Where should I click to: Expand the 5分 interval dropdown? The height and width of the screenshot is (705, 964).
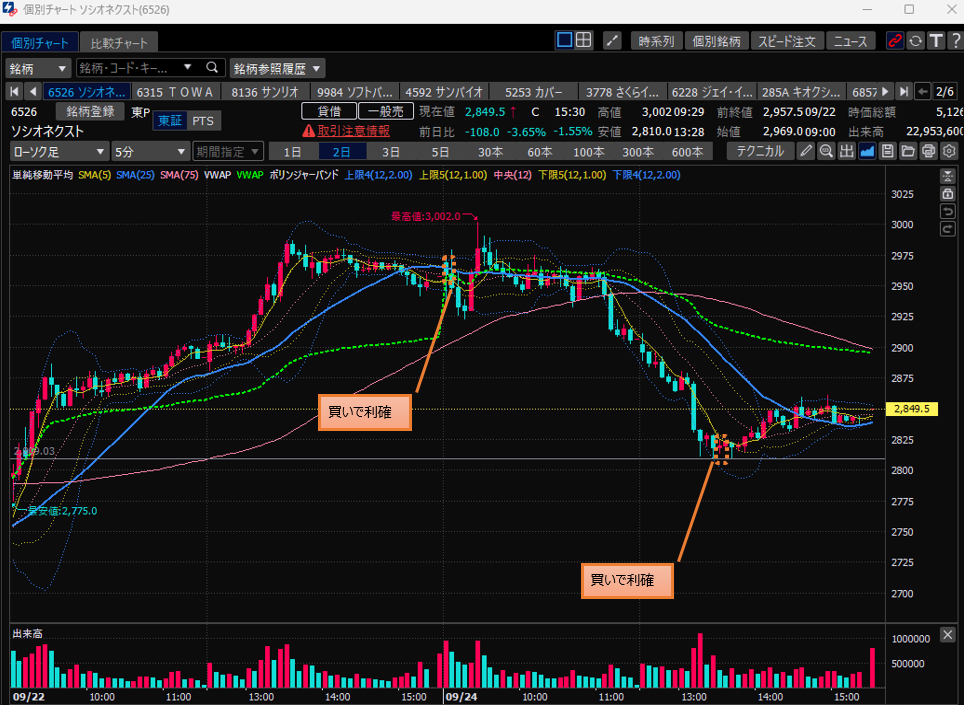[149, 152]
